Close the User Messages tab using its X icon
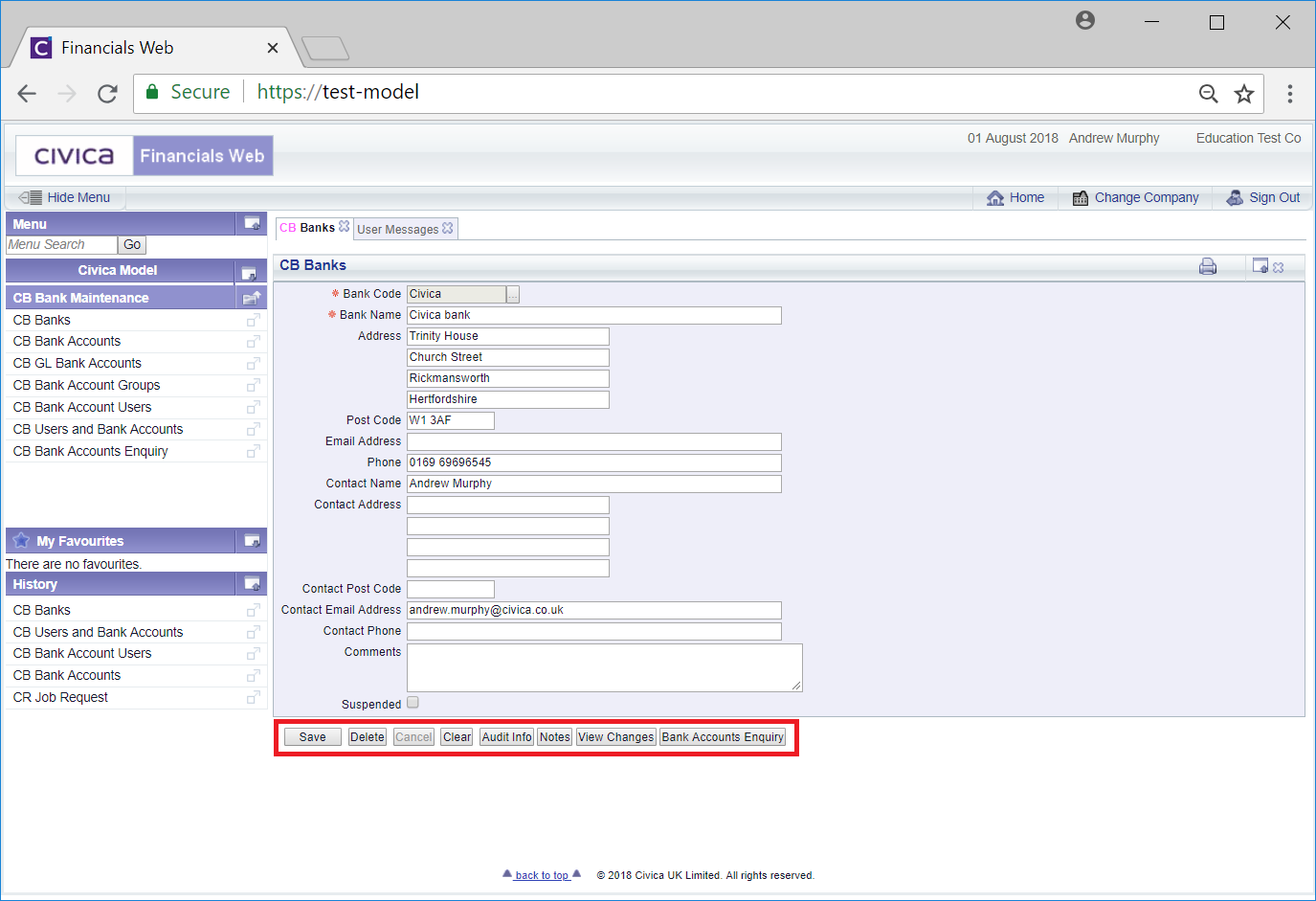 click(448, 229)
